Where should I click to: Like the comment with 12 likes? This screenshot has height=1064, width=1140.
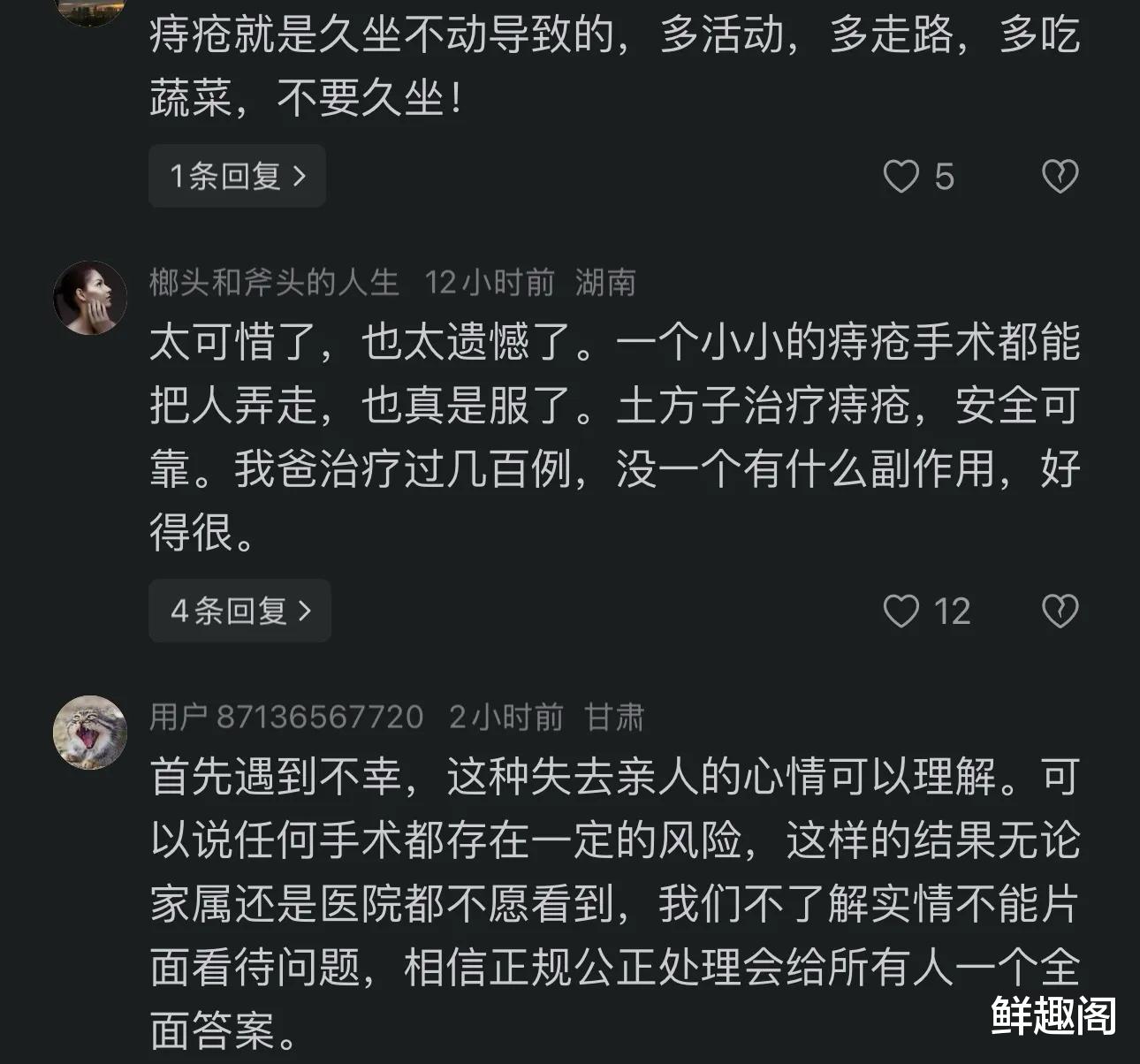point(901,612)
